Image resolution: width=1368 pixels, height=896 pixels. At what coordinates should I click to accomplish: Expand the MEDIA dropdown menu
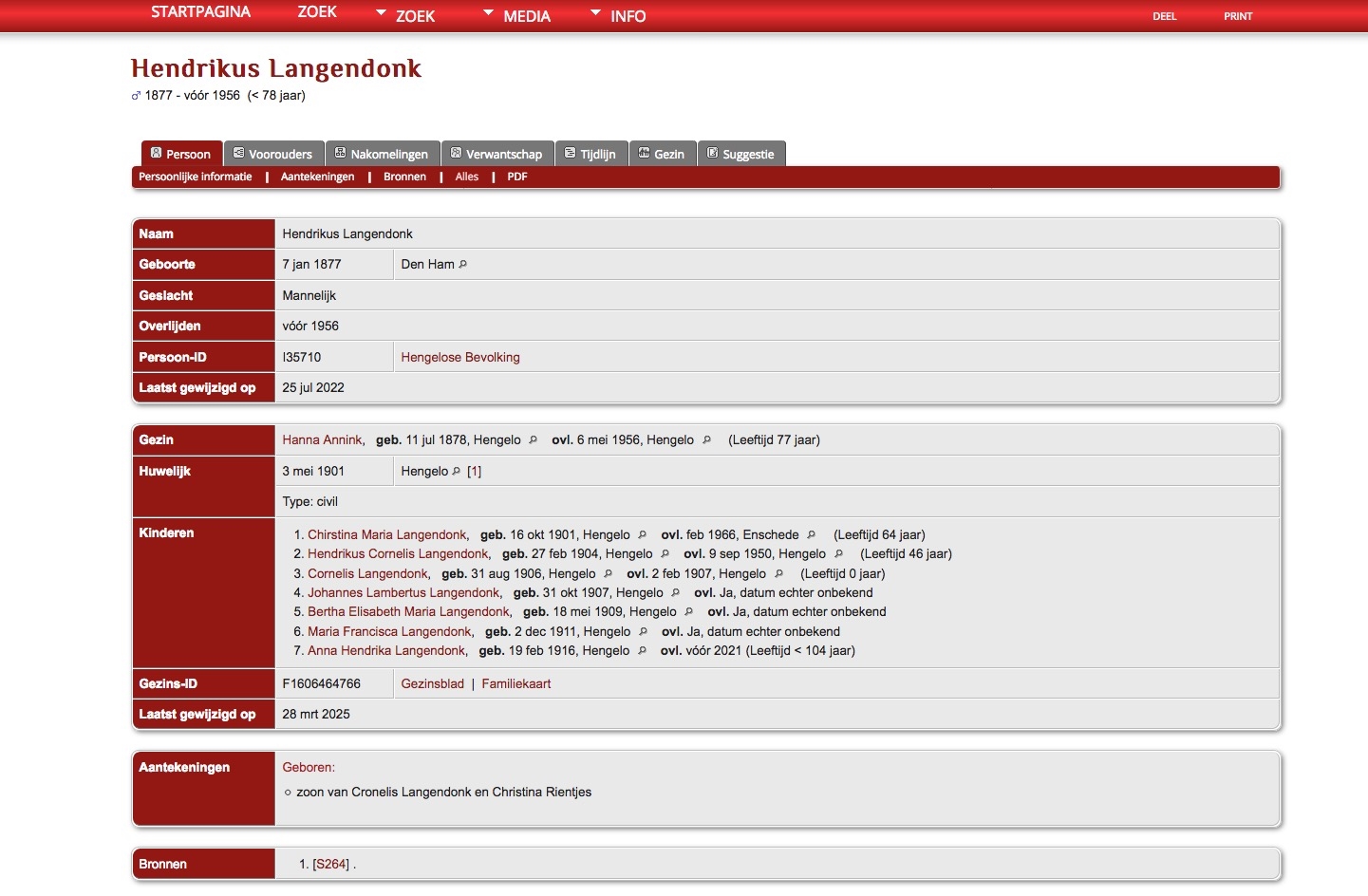516,15
